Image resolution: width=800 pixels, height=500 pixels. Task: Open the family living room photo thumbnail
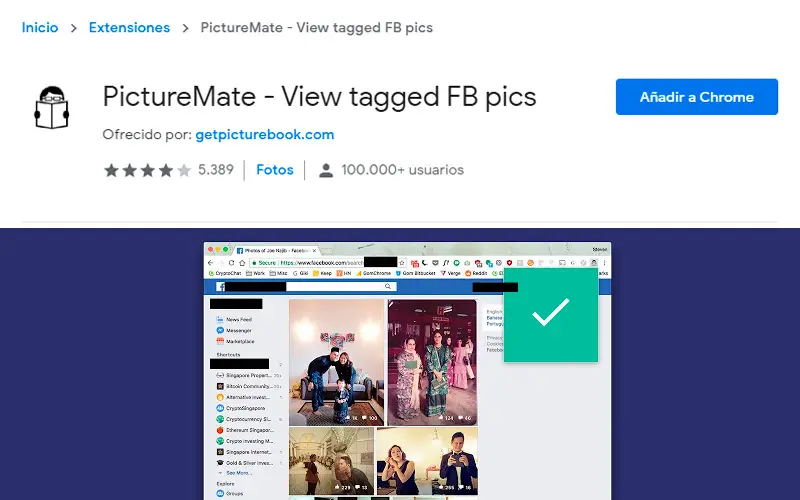[x=336, y=362]
